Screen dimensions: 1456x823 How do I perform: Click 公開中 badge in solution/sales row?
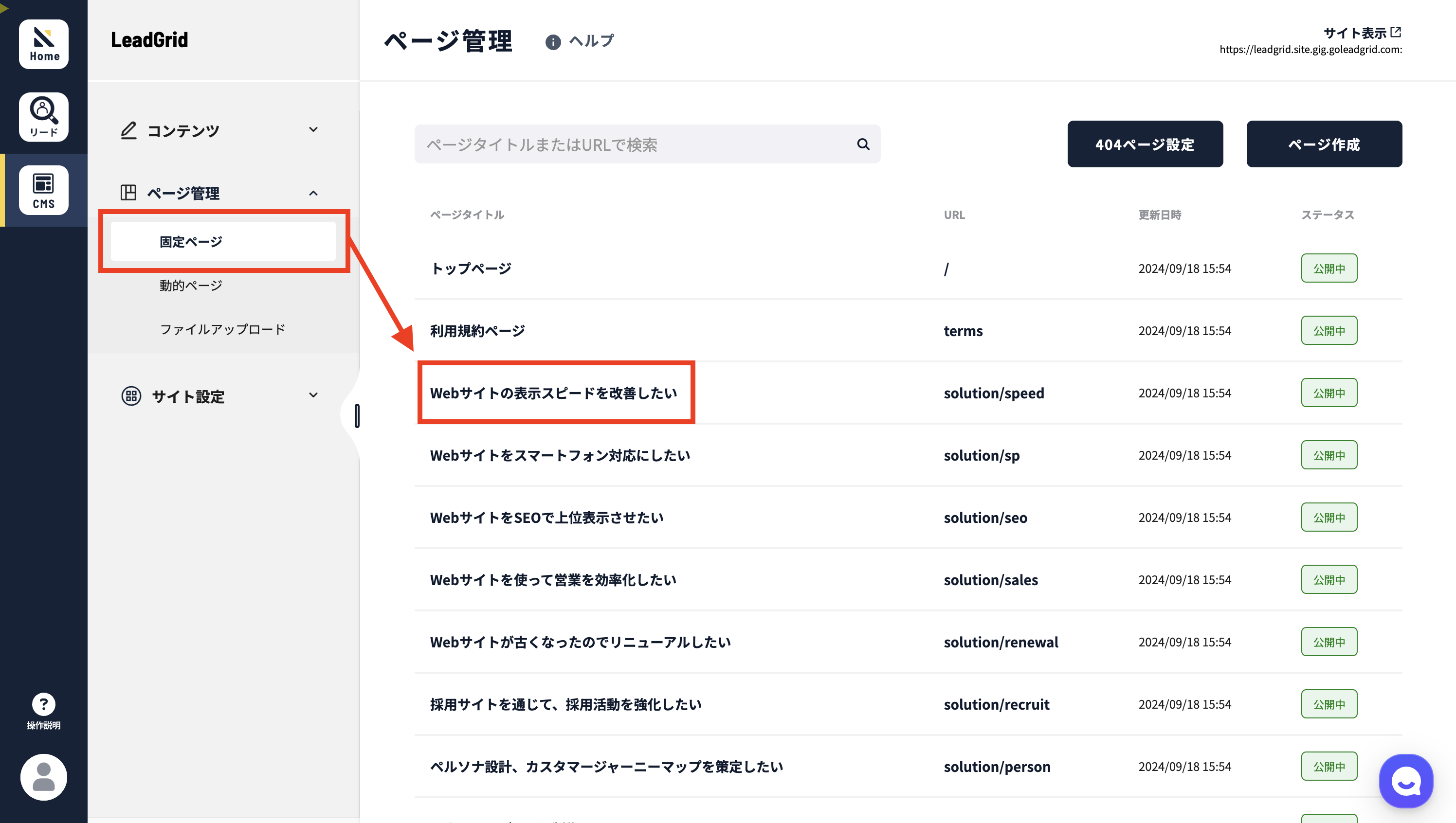click(1329, 579)
